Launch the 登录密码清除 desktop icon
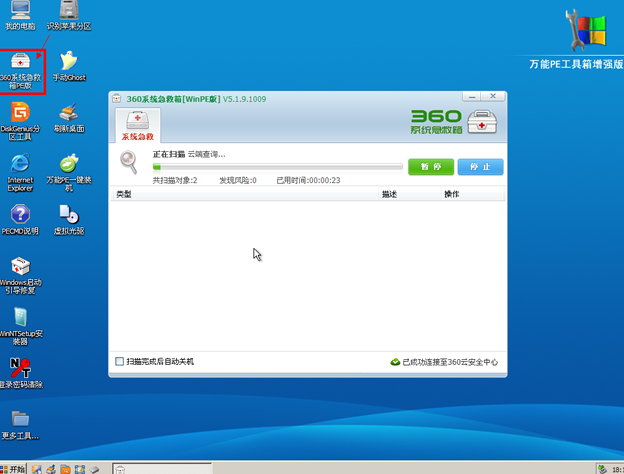The width and height of the screenshot is (624, 474). coord(20,373)
